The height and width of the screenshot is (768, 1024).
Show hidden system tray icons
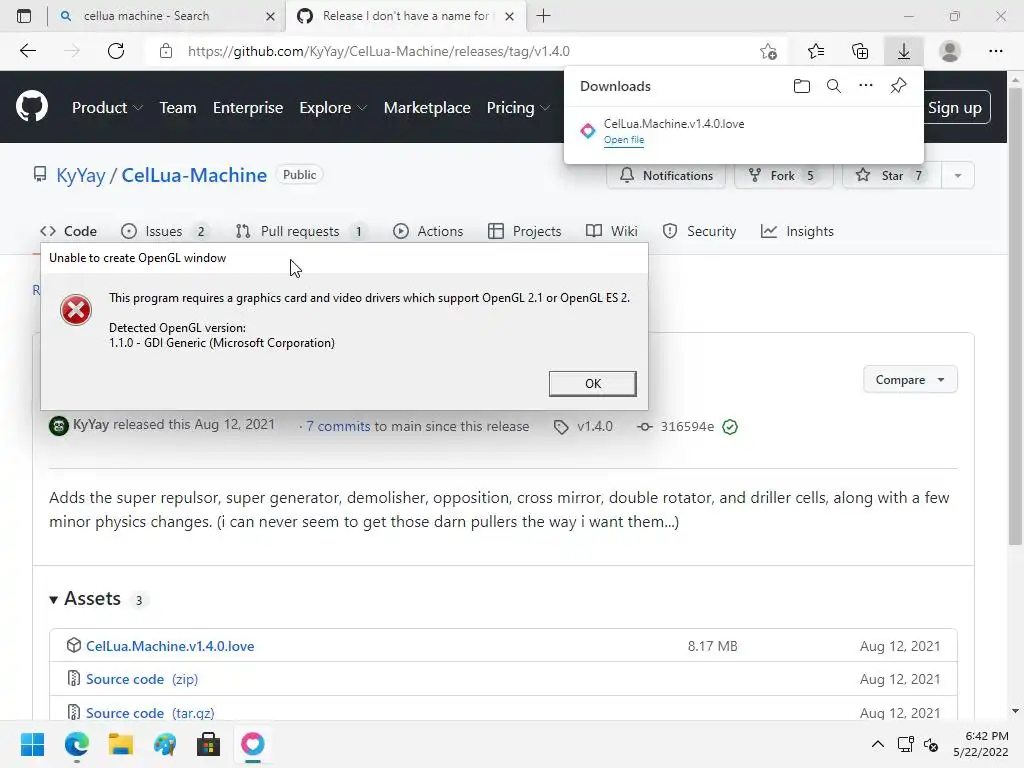878,744
